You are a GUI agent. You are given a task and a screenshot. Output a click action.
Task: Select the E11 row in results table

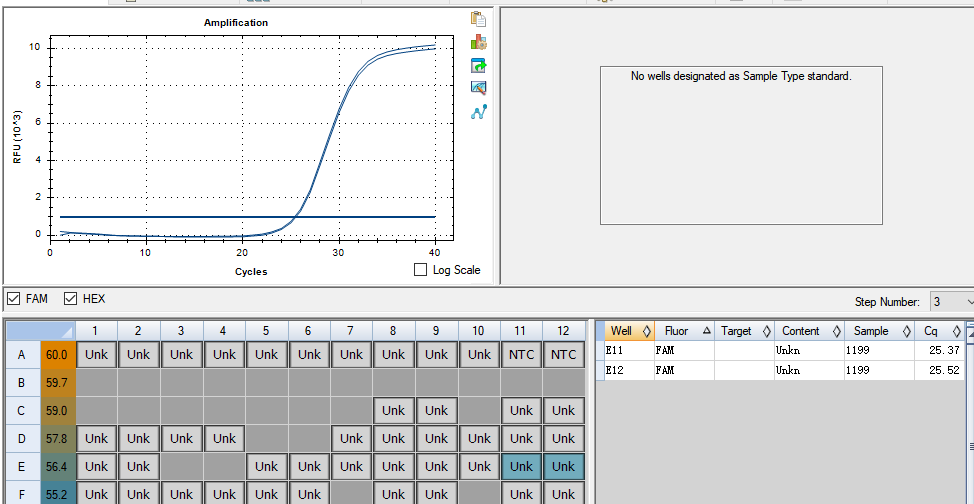781,351
